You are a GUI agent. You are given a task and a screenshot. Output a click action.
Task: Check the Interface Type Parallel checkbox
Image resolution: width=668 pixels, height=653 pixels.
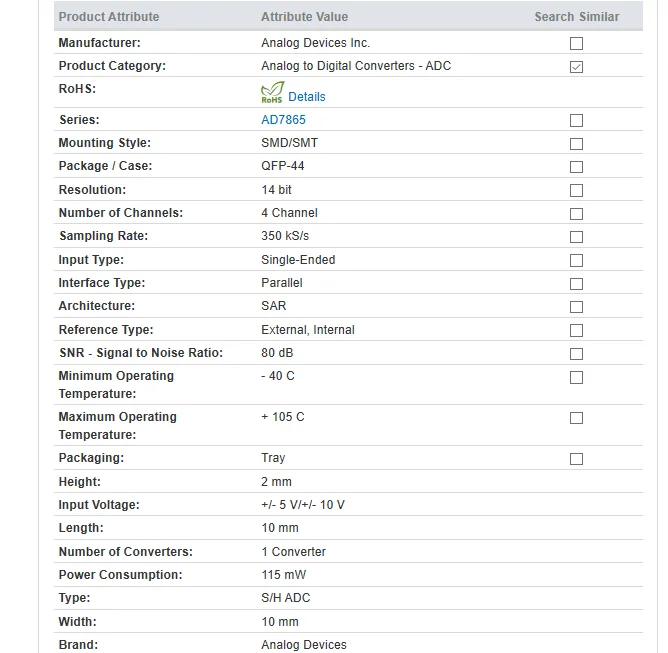click(x=576, y=284)
